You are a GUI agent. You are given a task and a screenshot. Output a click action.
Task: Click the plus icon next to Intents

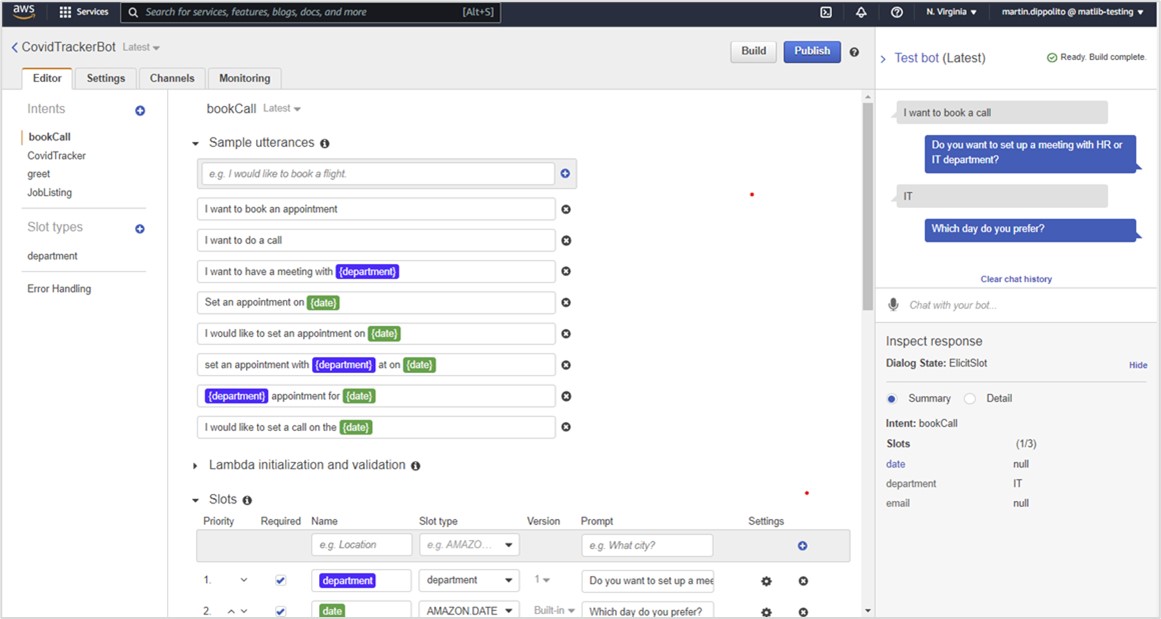(x=140, y=110)
